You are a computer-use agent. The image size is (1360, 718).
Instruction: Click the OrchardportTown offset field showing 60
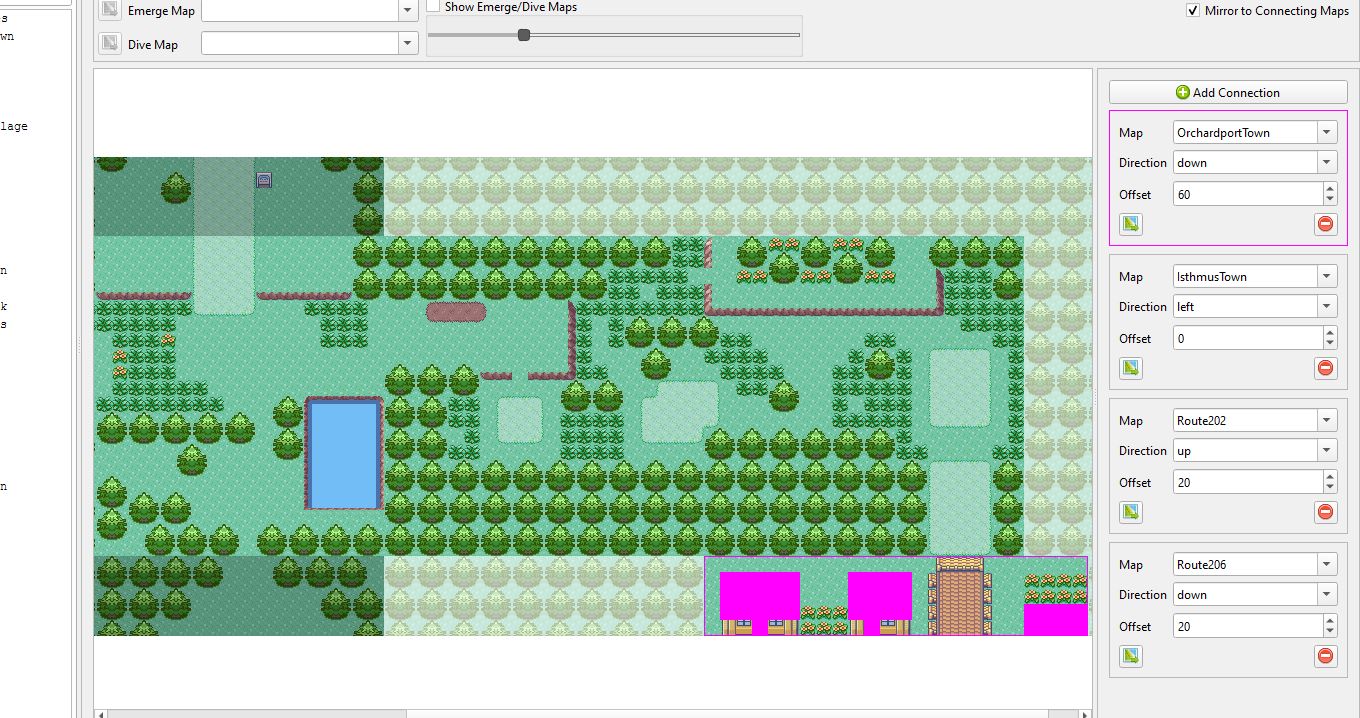[1247, 194]
